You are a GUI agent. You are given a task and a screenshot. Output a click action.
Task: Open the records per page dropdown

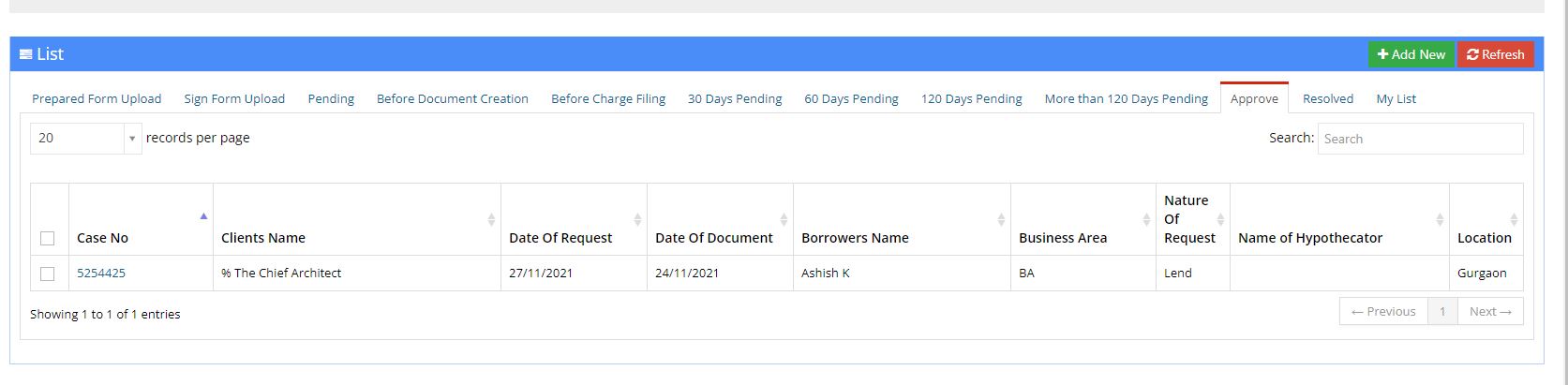point(86,138)
